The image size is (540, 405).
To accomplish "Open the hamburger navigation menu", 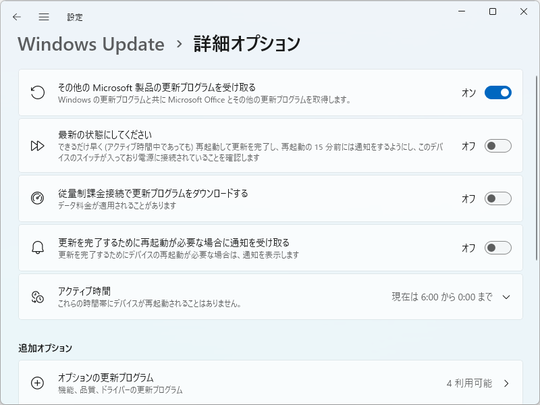I will click(x=44, y=17).
